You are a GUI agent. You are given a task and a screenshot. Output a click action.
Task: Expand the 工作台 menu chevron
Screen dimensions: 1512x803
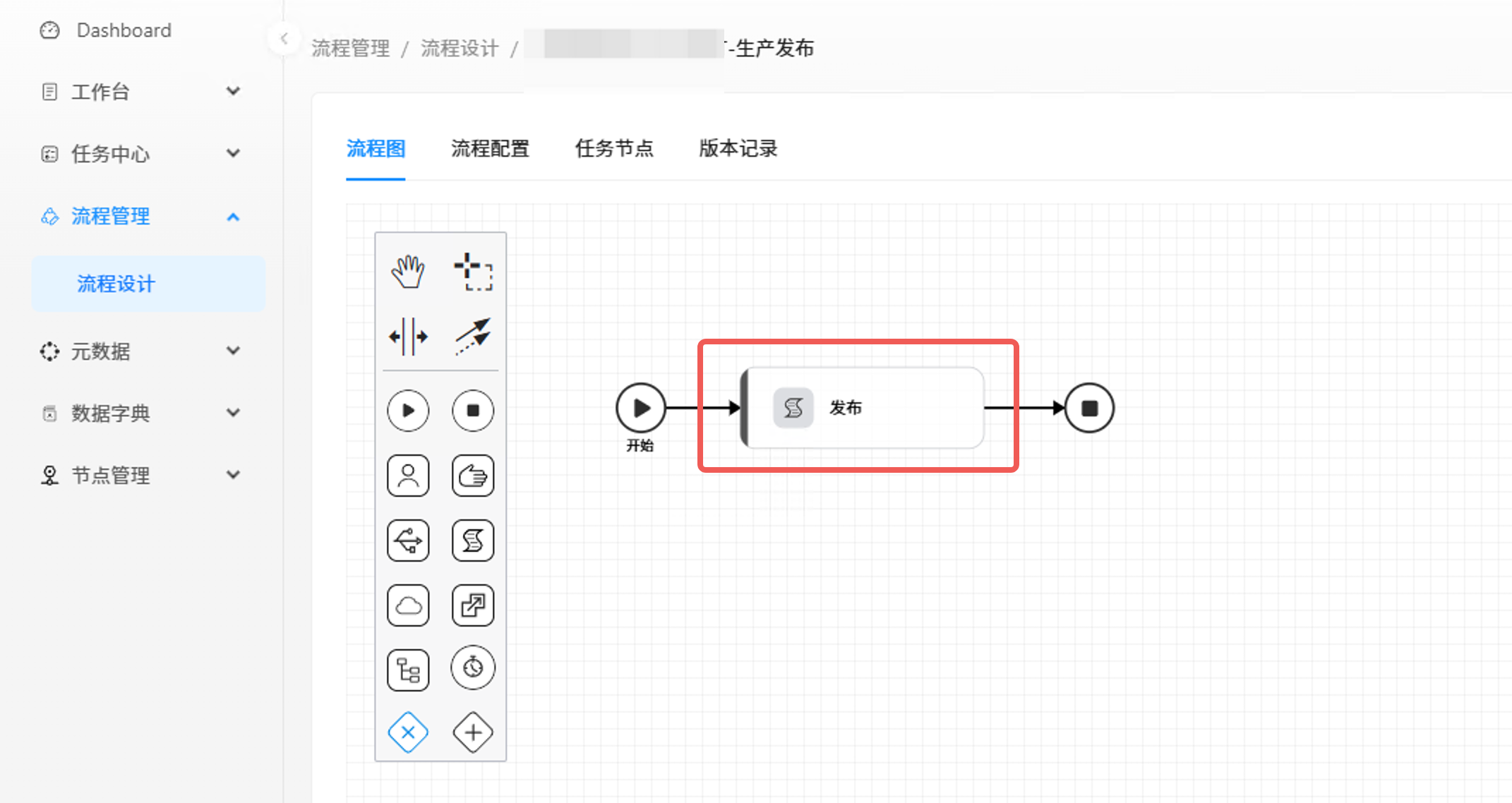click(x=233, y=91)
